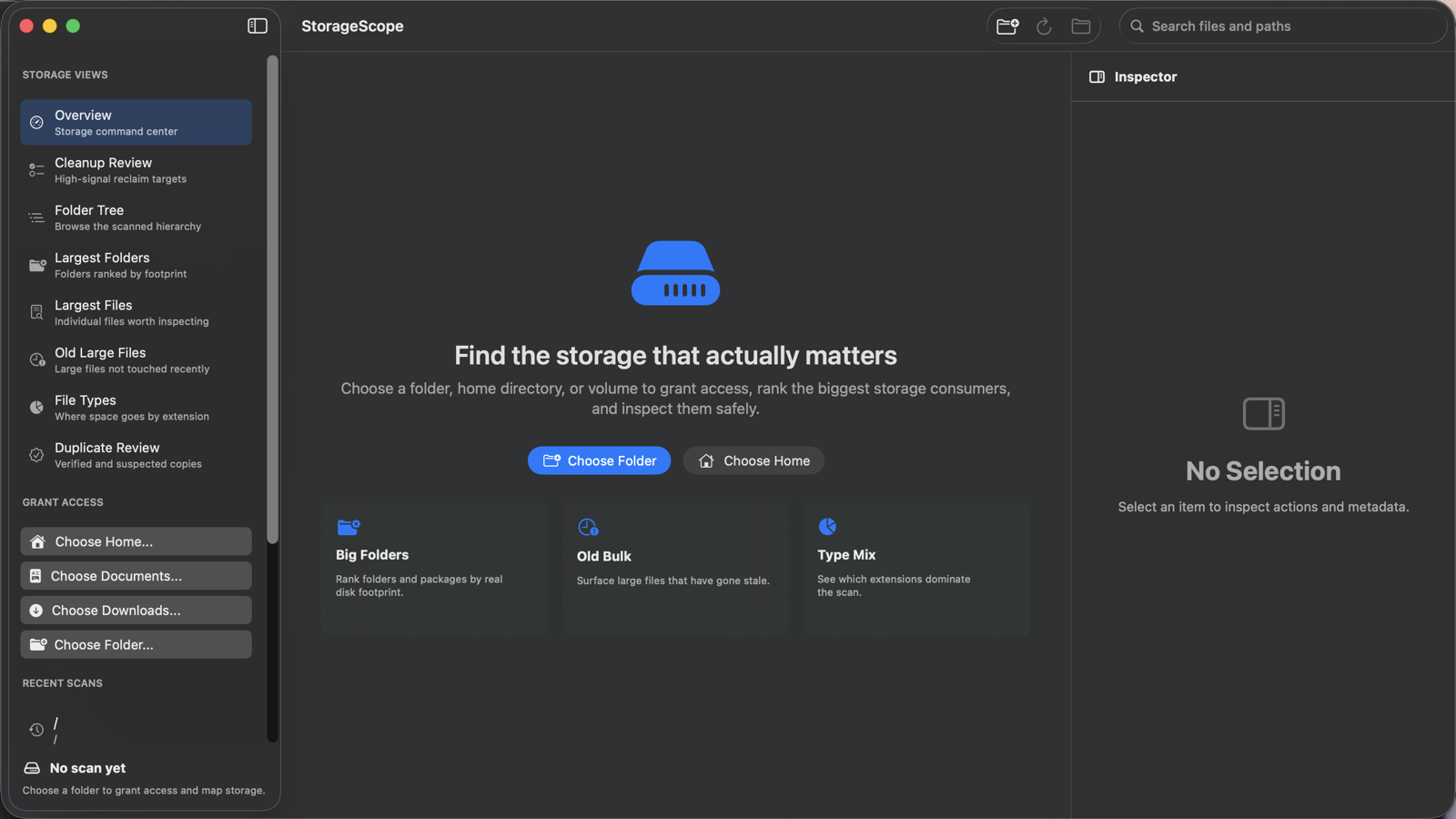Click the Type Mix card title
Image resolution: width=1456 pixels, height=819 pixels.
pos(846,555)
